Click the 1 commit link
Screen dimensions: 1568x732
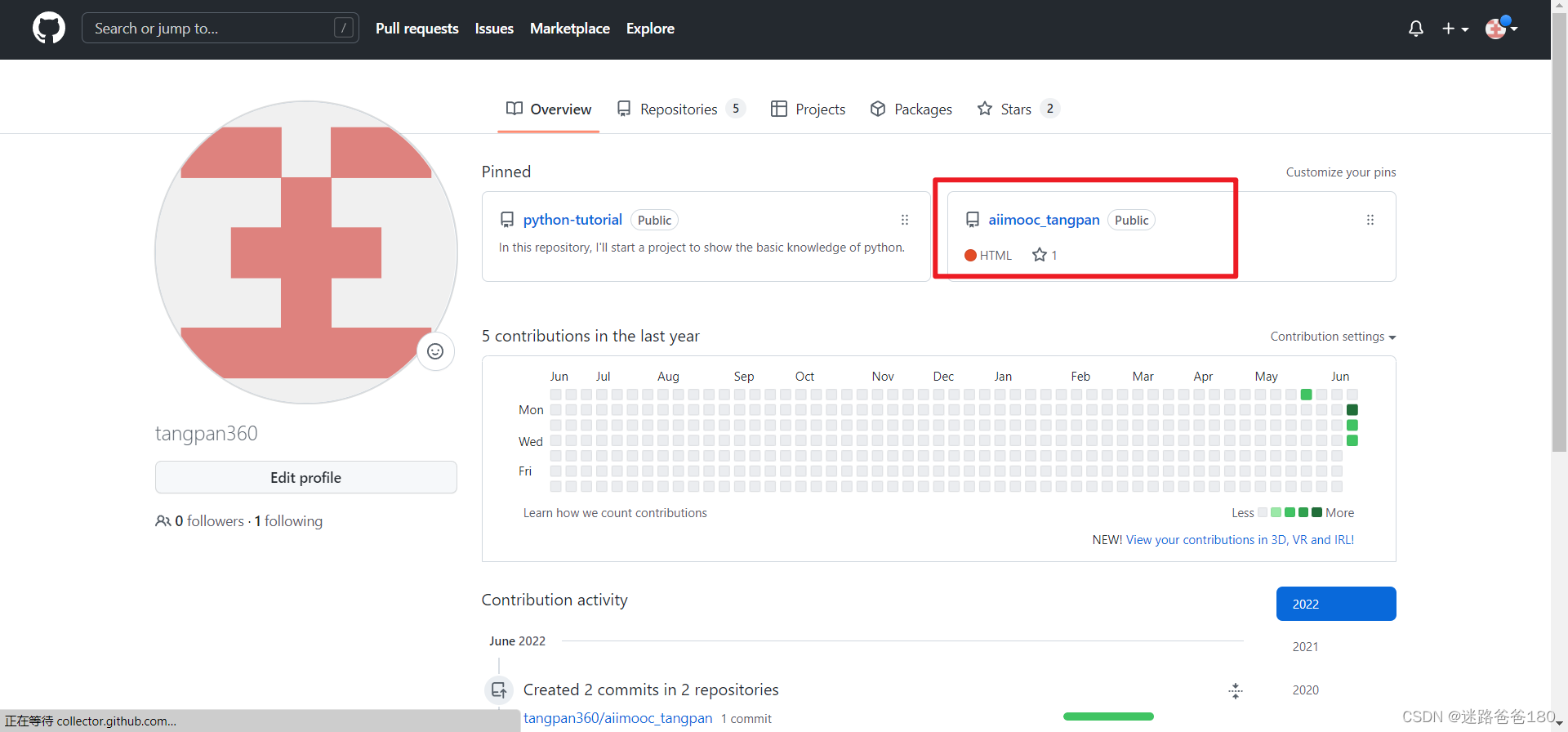point(746,719)
